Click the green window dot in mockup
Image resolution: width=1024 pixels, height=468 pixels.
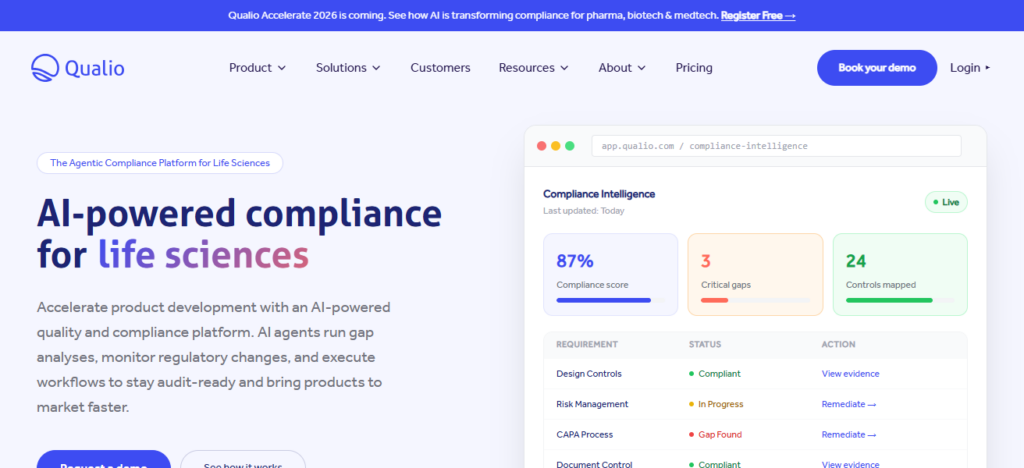(x=569, y=146)
